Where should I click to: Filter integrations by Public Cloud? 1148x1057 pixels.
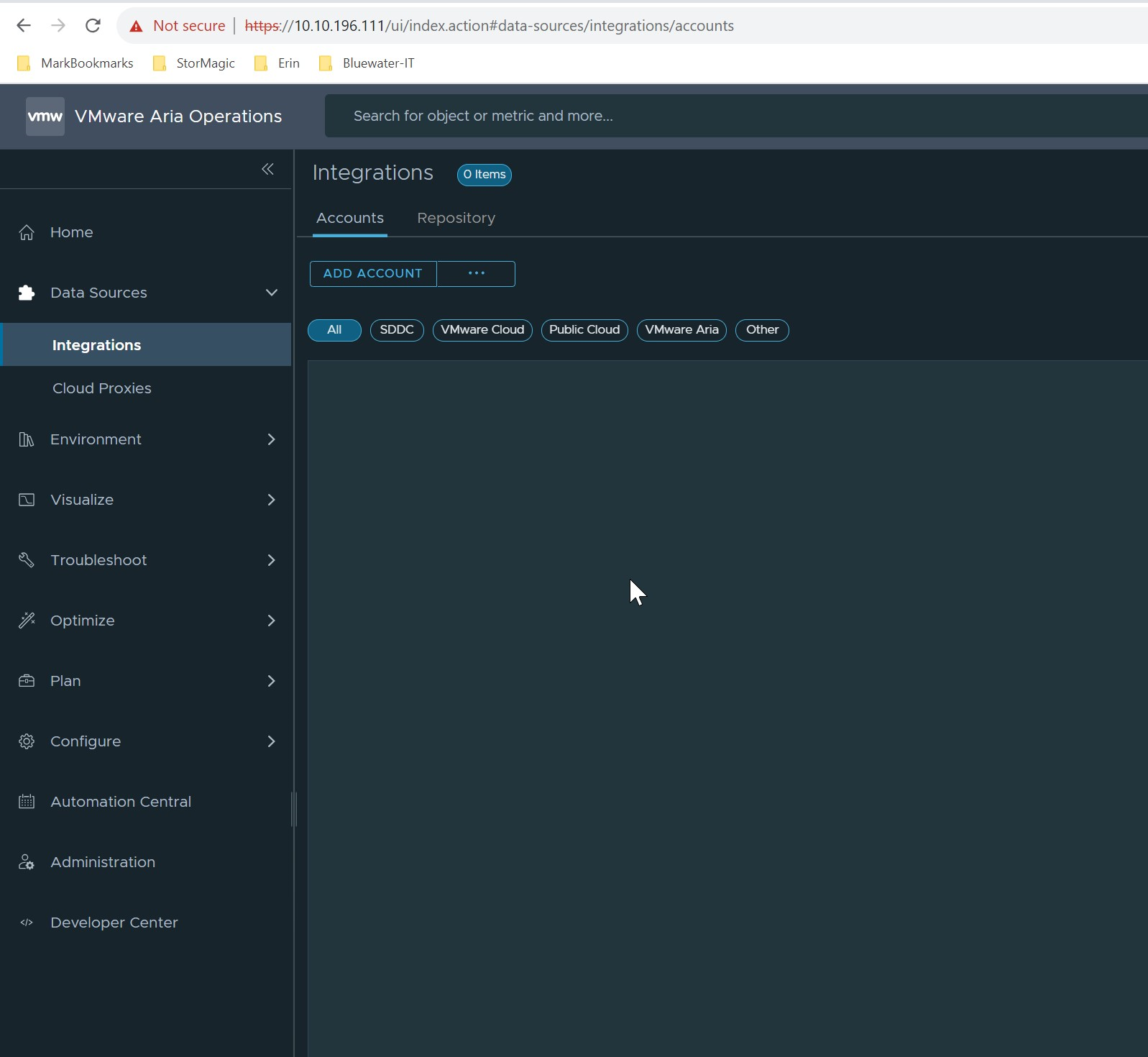coord(584,330)
